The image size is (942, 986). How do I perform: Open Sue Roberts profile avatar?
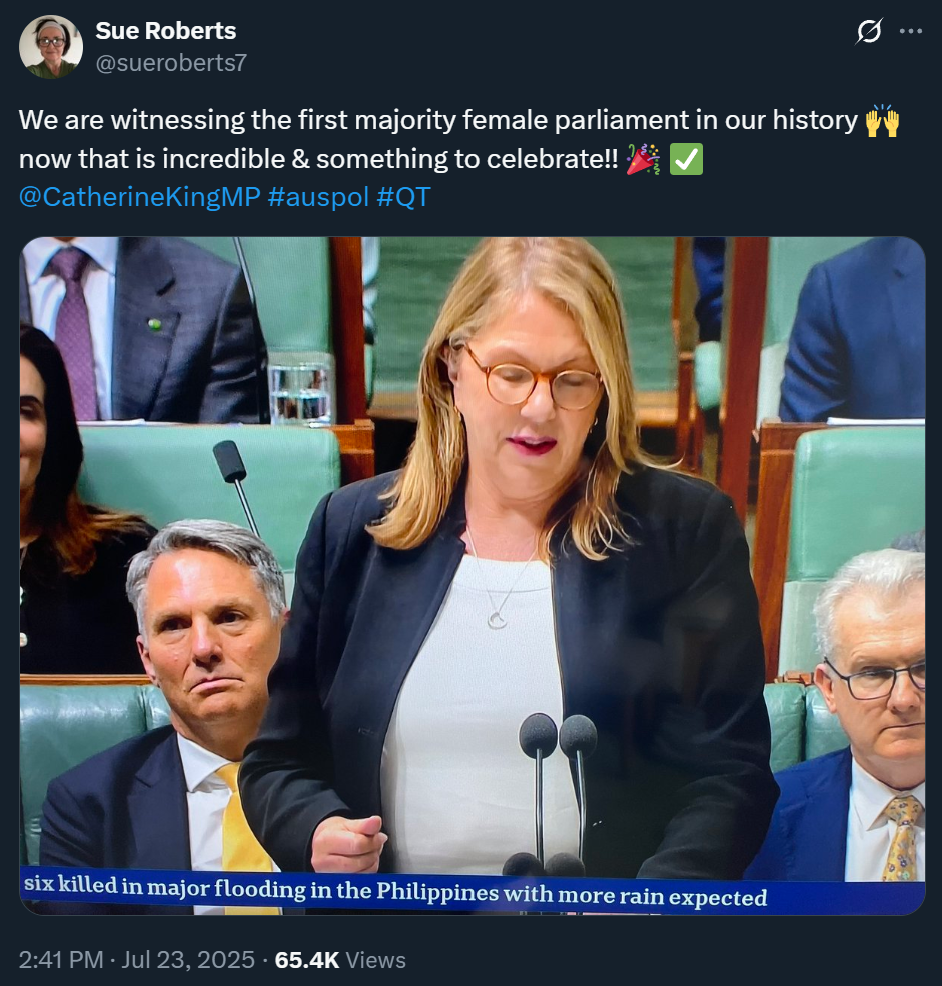click(51, 47)
